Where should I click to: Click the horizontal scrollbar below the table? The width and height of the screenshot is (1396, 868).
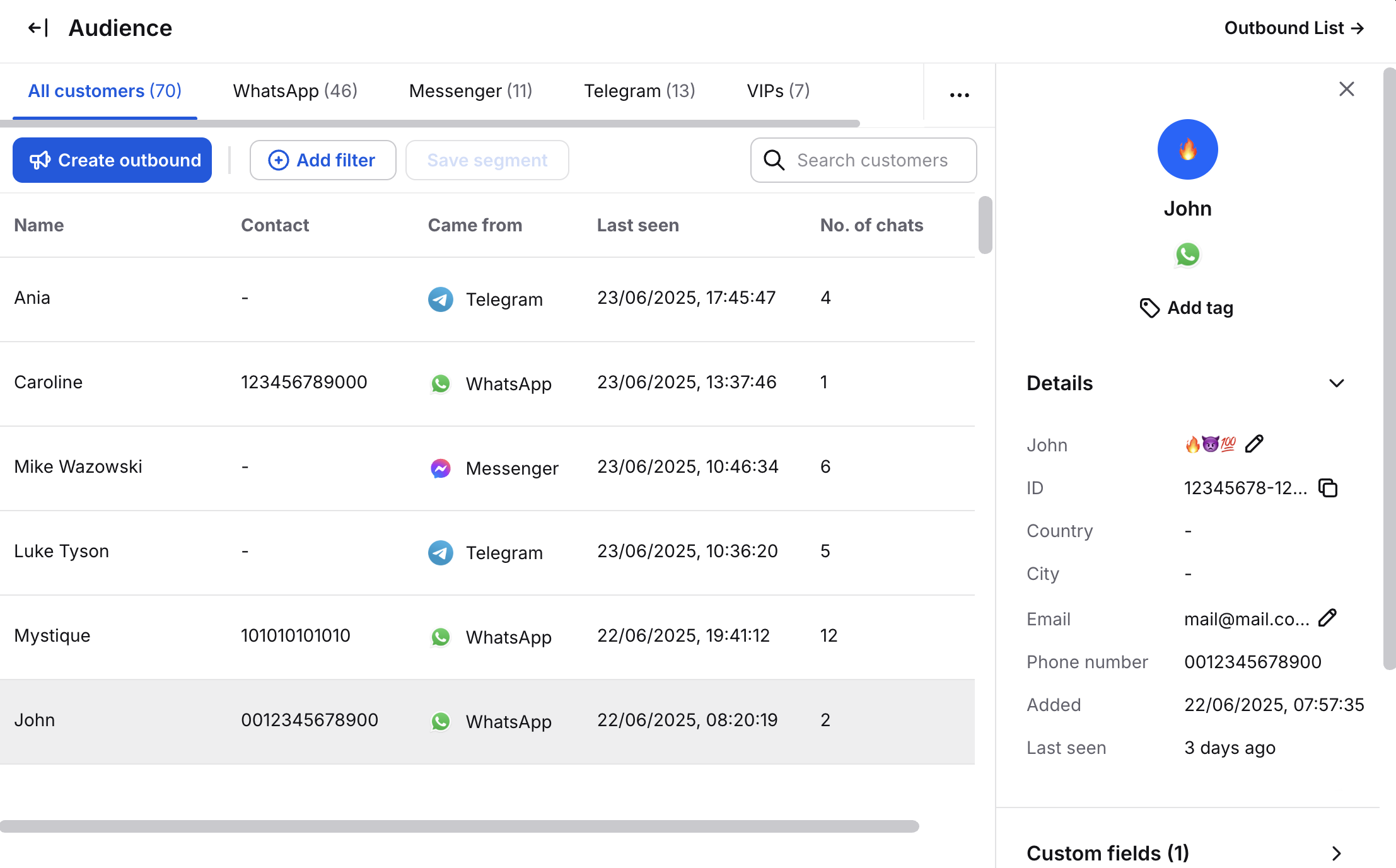click(x=459, y=826)
